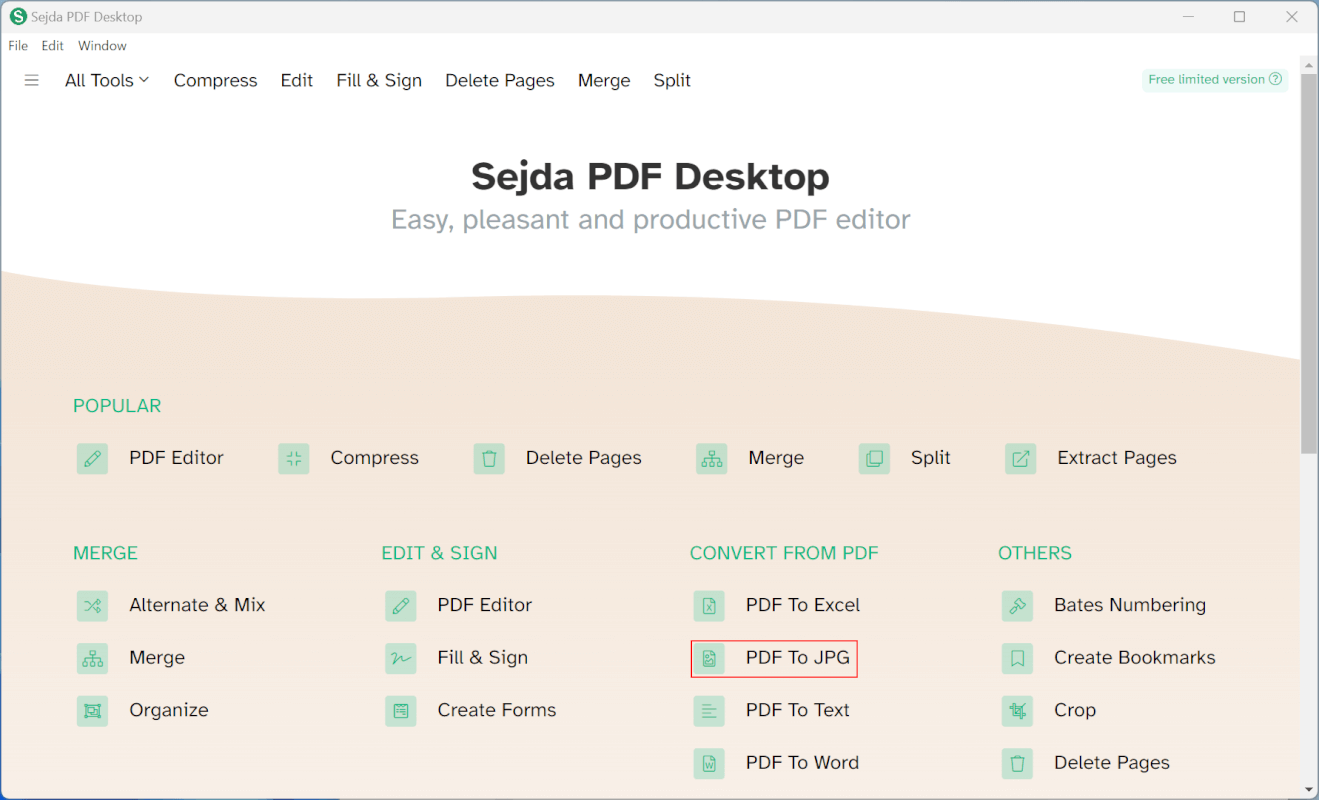Click the Merge icon under Popular

point(712,459)
